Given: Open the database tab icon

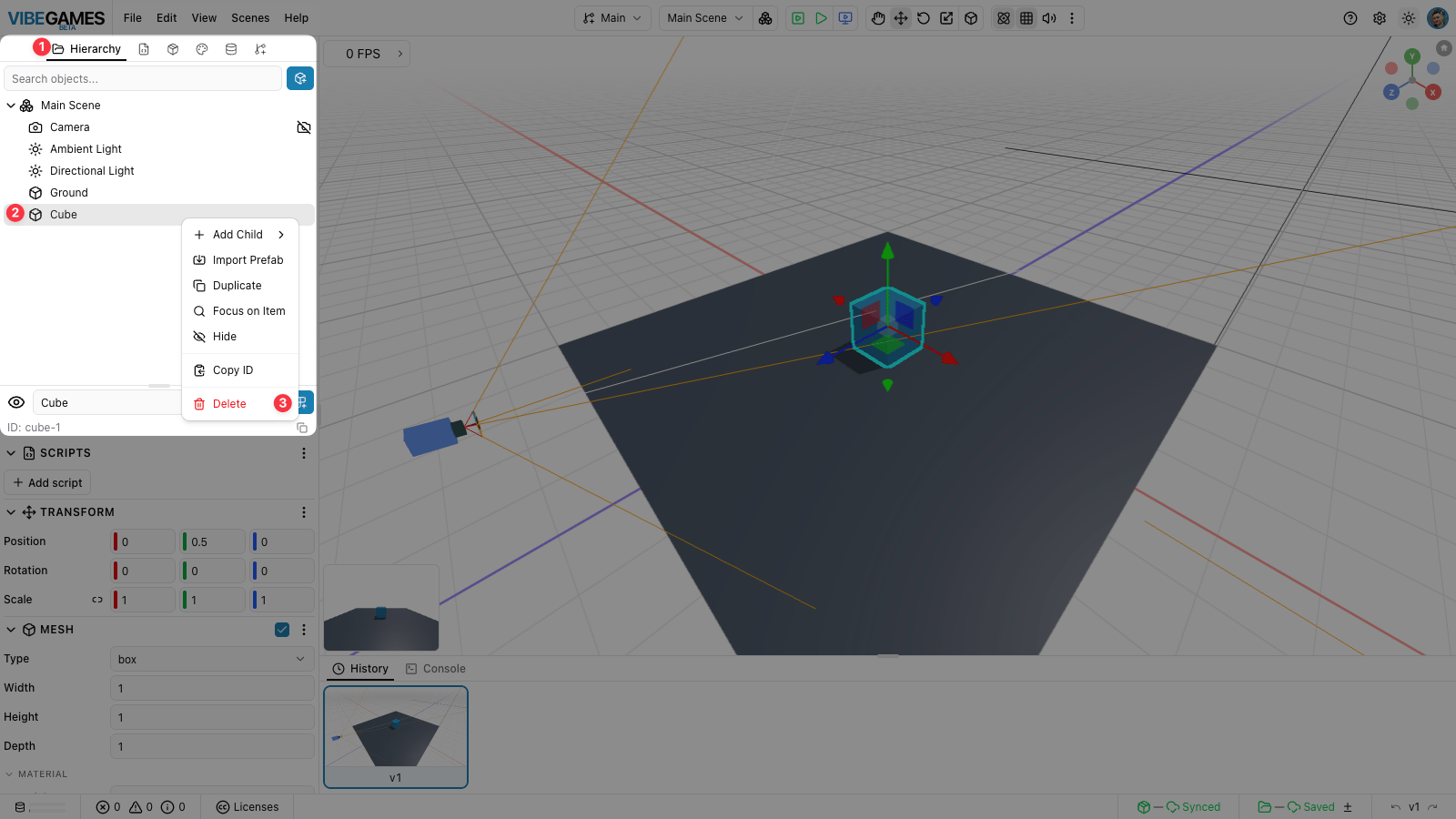Looking at the screenshot, I should coord(231,49).
